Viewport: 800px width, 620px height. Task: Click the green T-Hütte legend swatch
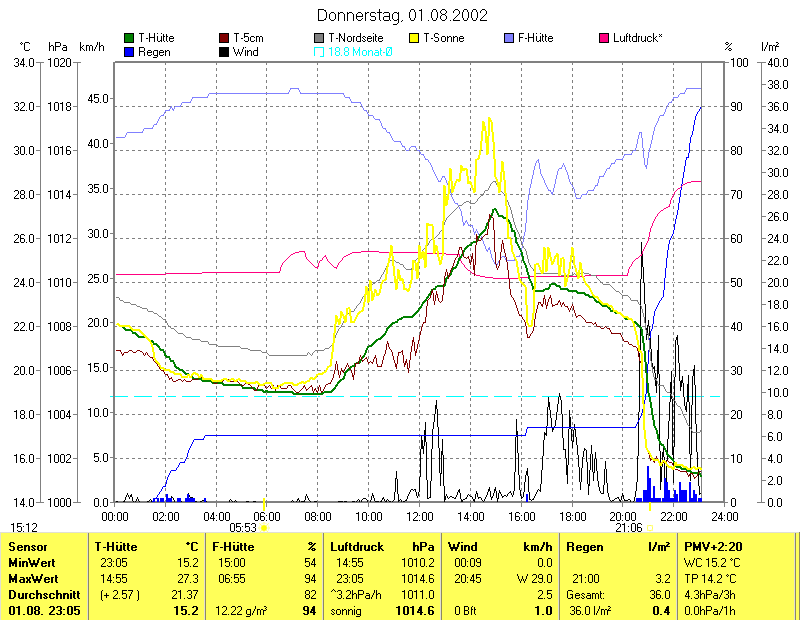(x=129, y=38)
